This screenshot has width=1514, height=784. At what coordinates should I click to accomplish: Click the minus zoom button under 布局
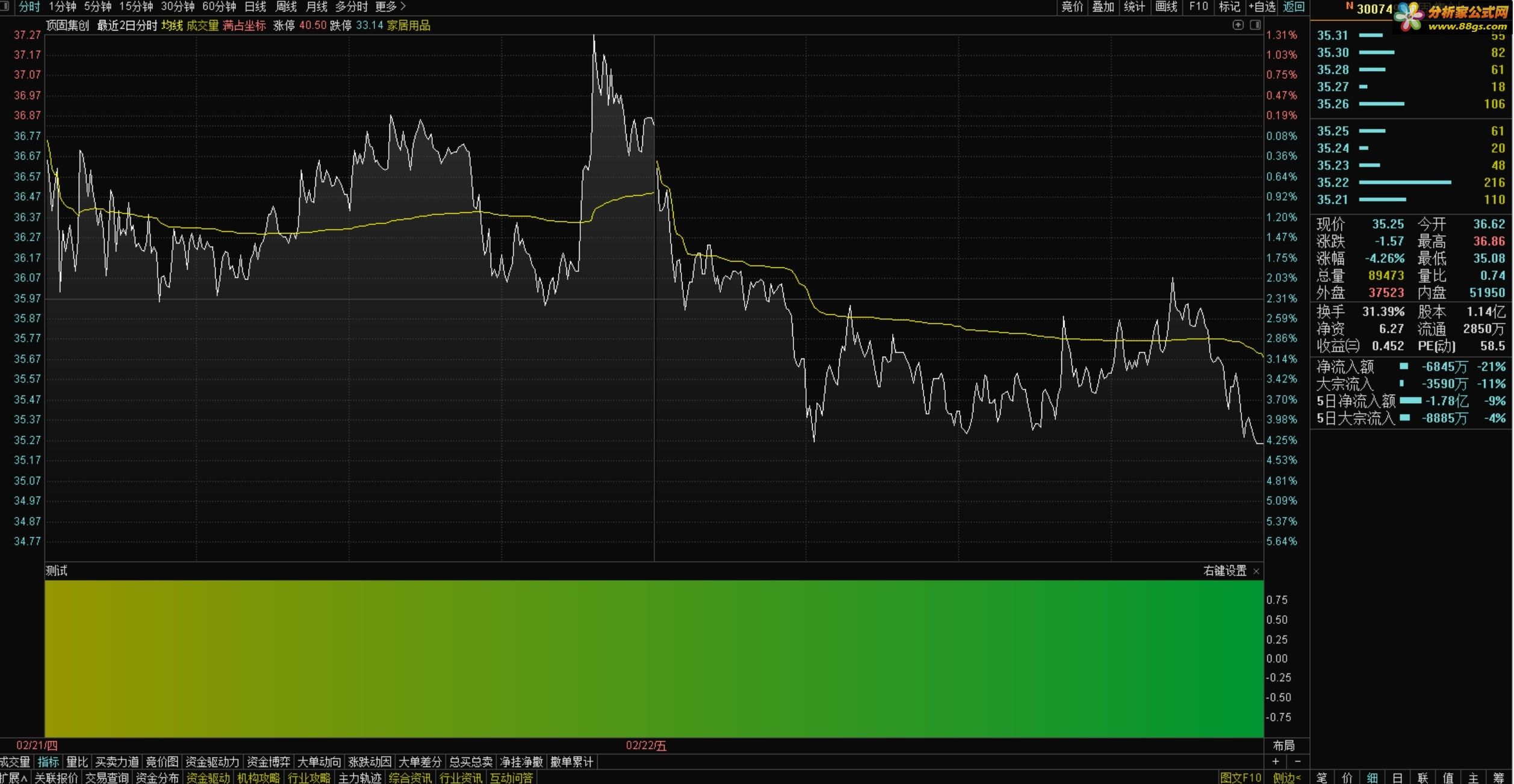(1297, 762)
